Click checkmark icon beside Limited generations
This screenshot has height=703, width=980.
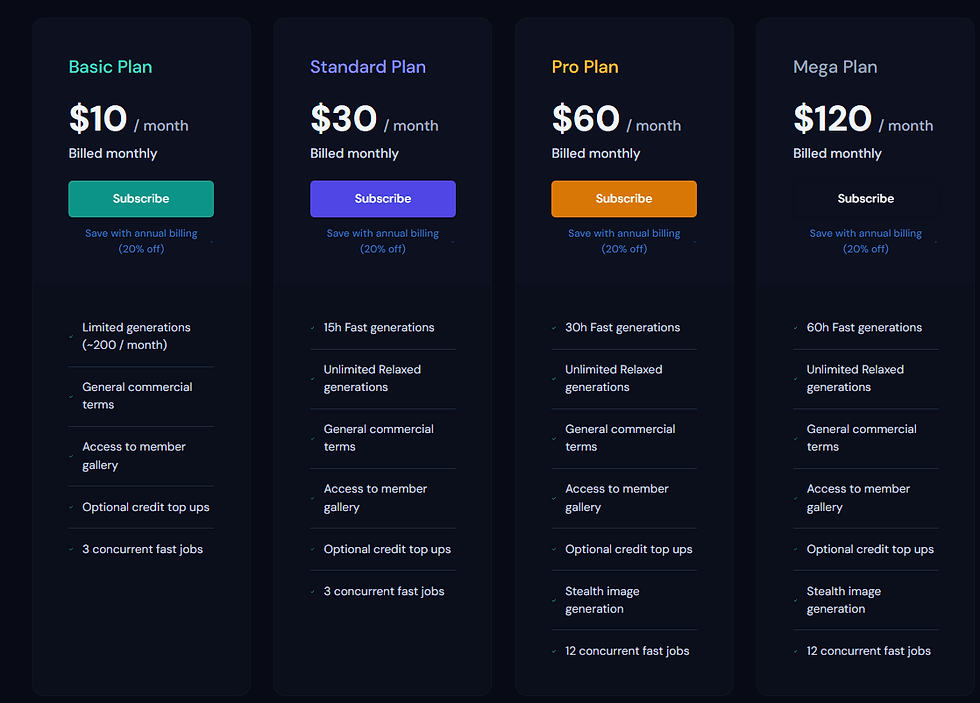click(x=71, y=336)
